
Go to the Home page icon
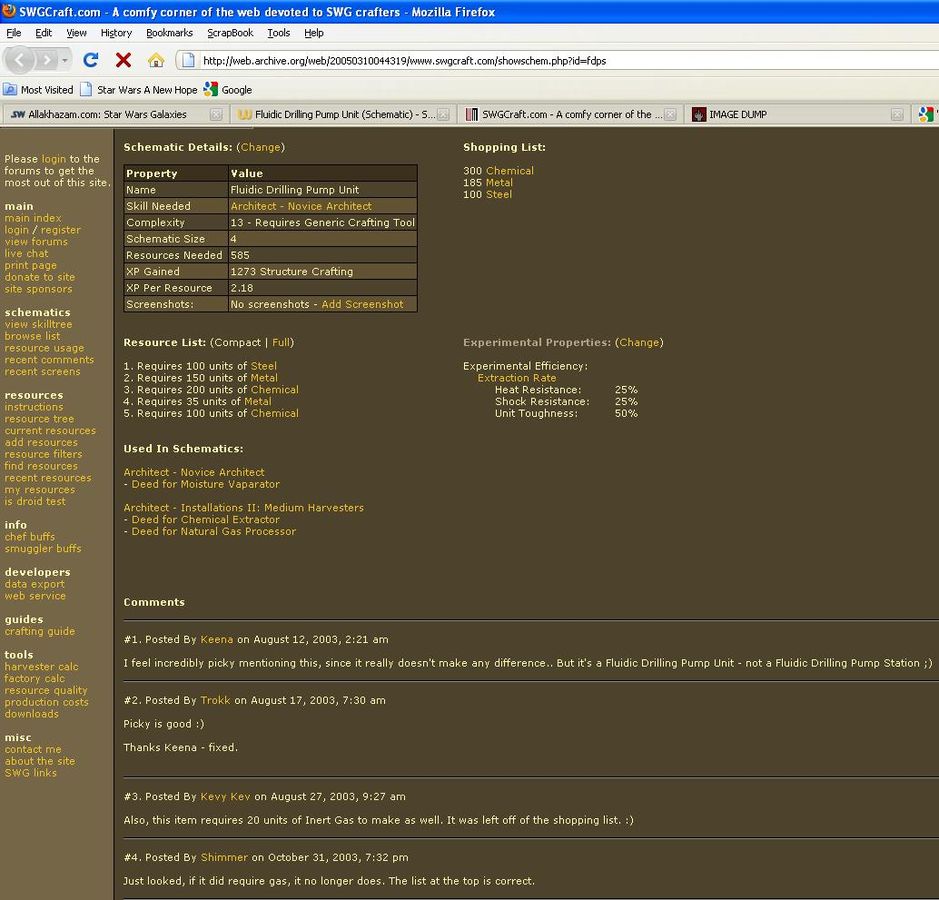(x=156, y=60)
